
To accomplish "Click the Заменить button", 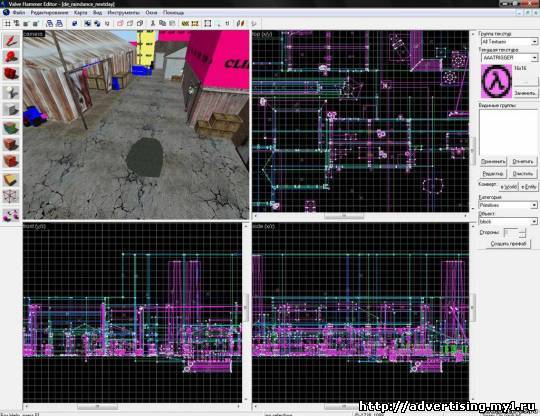I will click(525, 93).
